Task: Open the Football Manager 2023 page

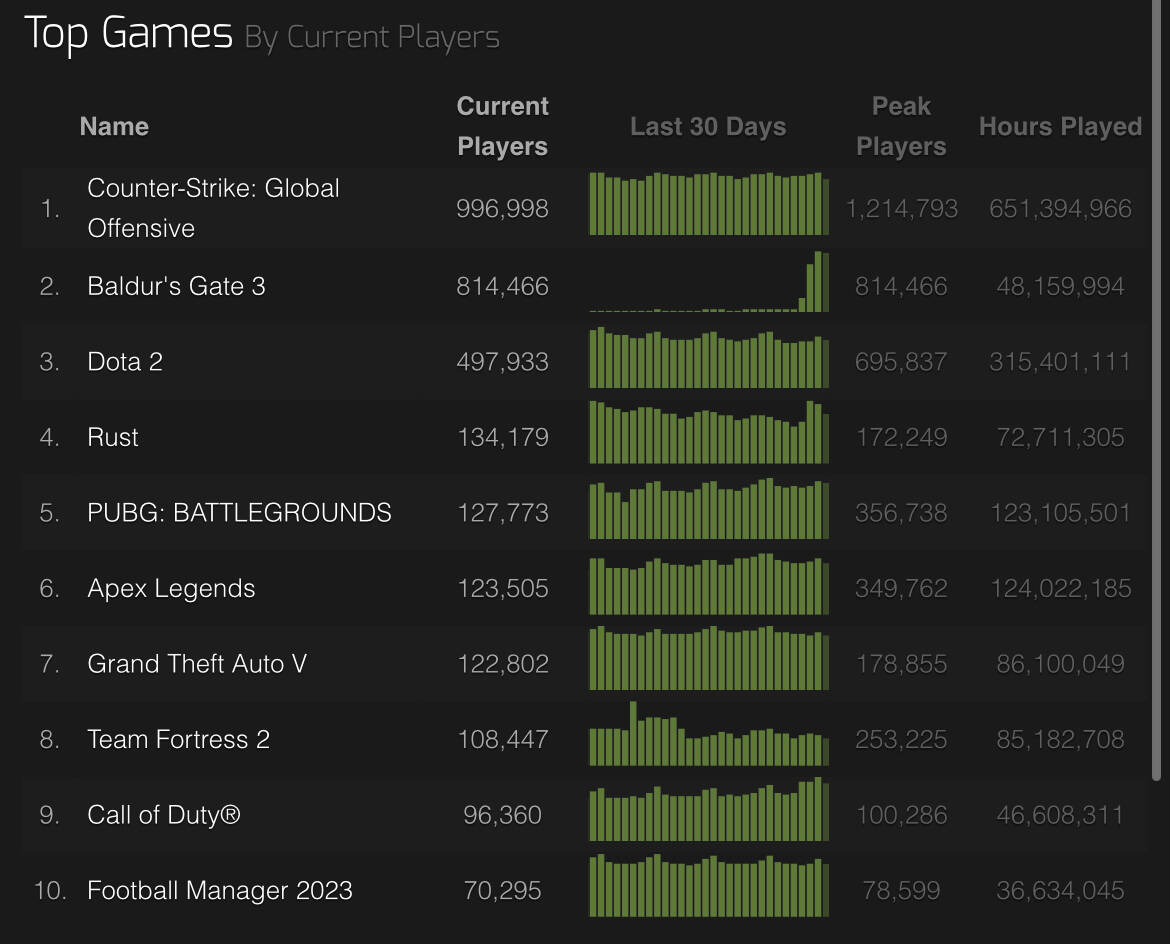Action: click(x=219, y=890)
